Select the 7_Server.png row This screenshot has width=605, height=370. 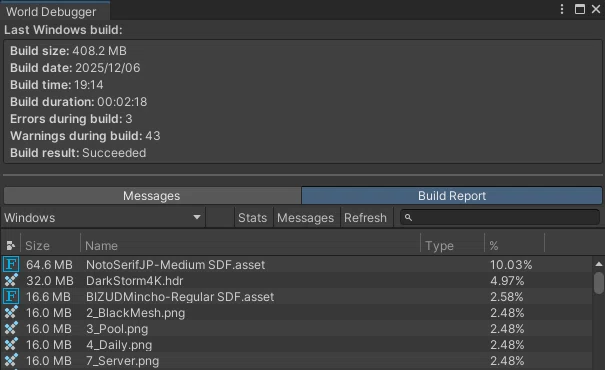pyautogui.click(x=296, y=360)
